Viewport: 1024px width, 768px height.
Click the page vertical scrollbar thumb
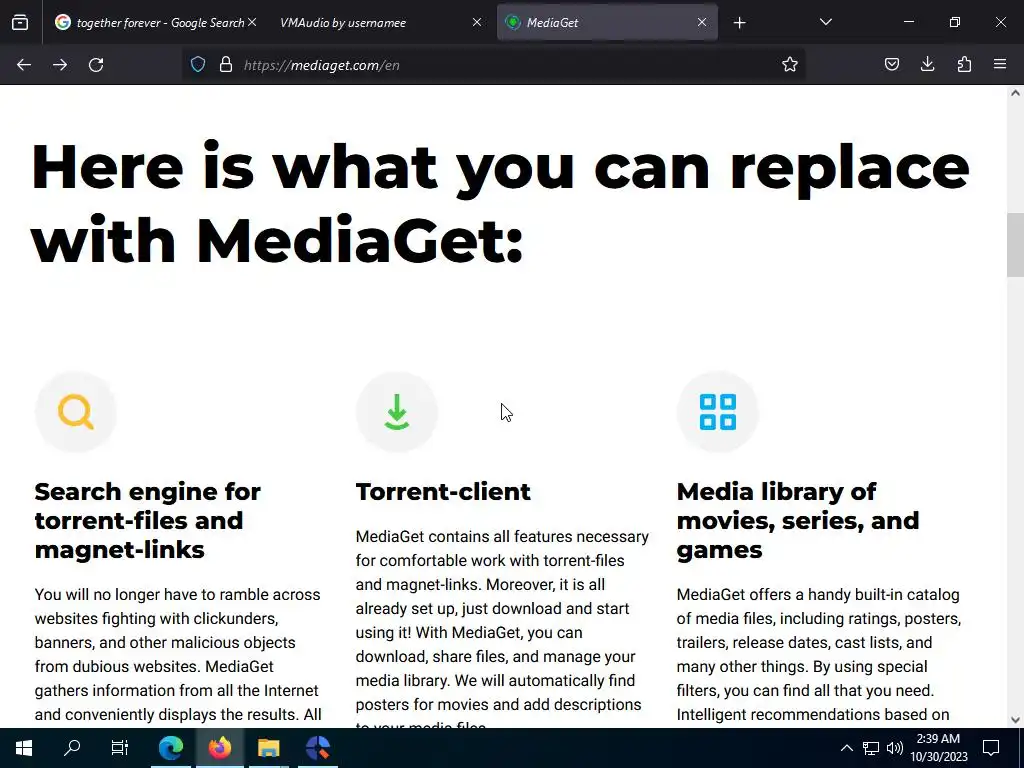[1015, 245]
